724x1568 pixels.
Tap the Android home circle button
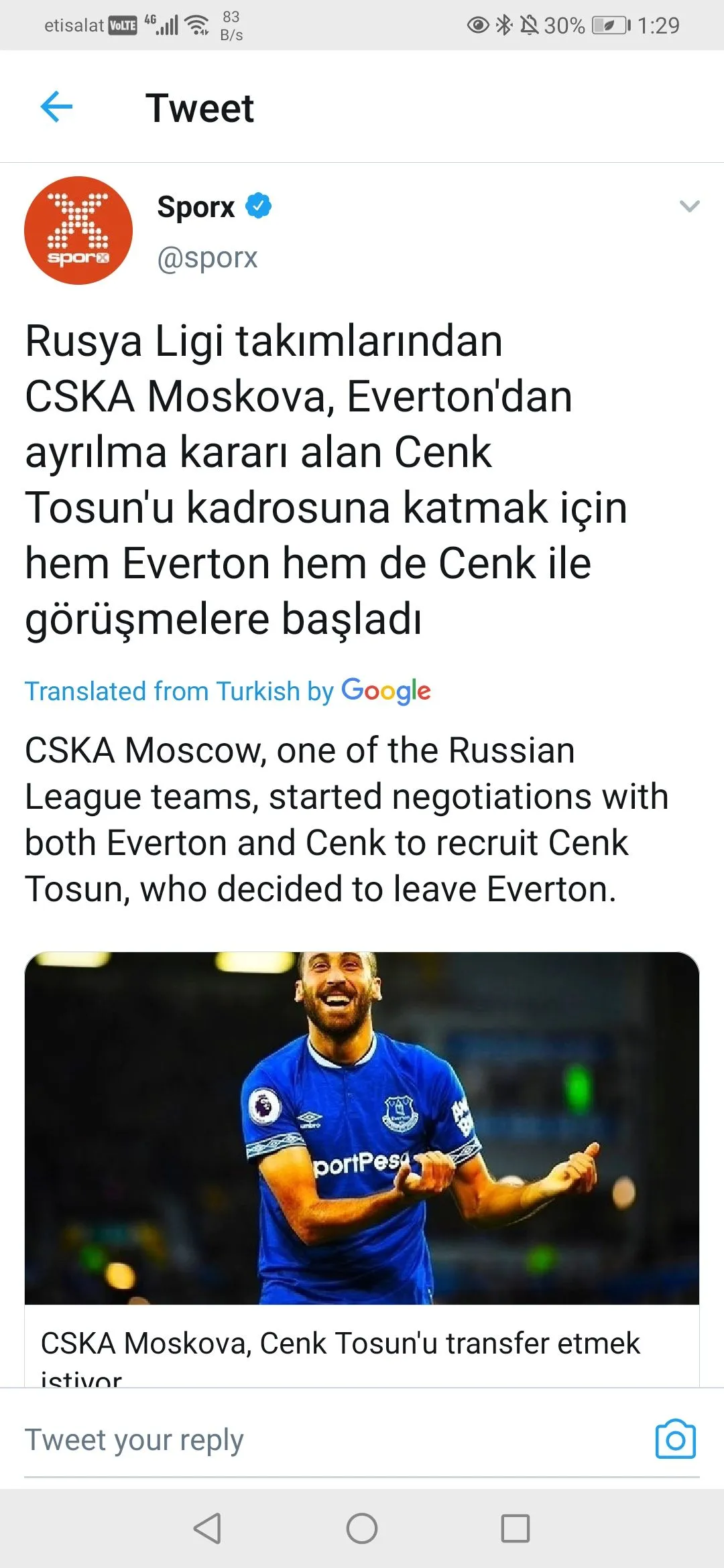click(362, 1528)
